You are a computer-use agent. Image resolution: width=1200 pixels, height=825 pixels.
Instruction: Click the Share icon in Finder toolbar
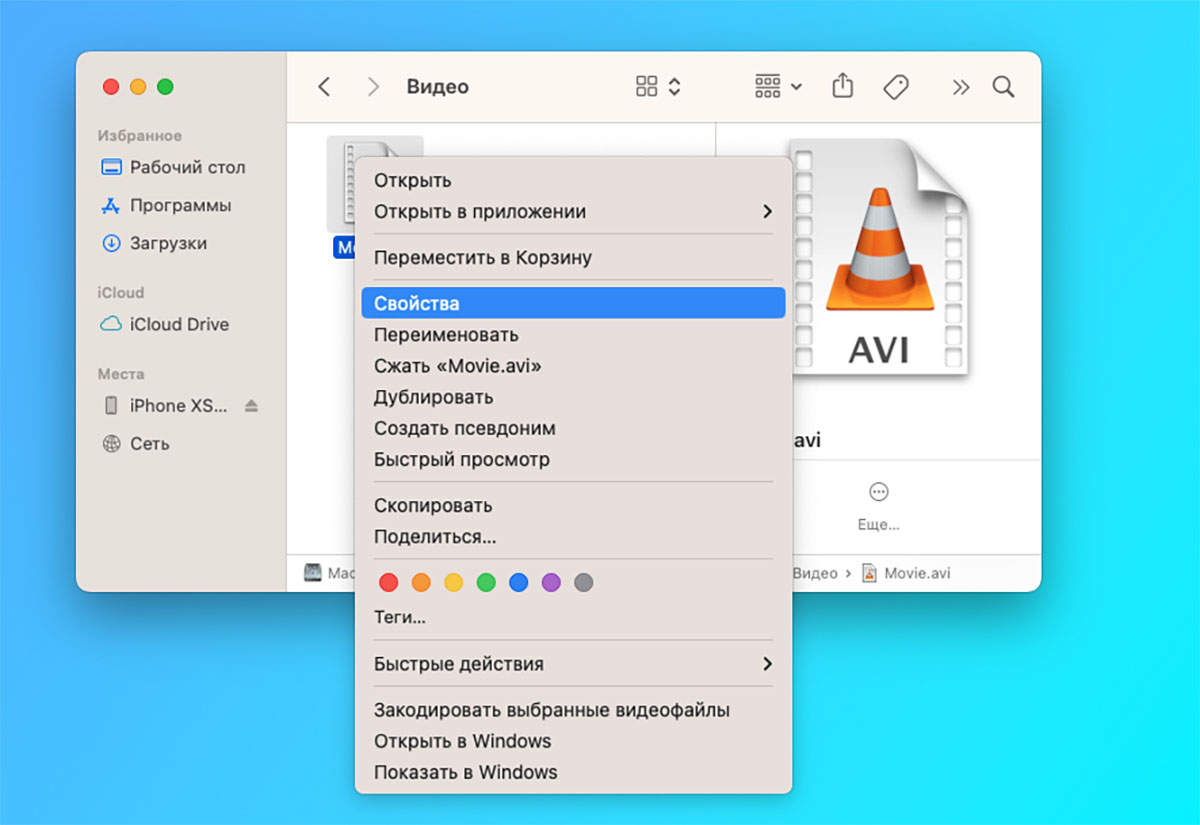tap(842, 87)
